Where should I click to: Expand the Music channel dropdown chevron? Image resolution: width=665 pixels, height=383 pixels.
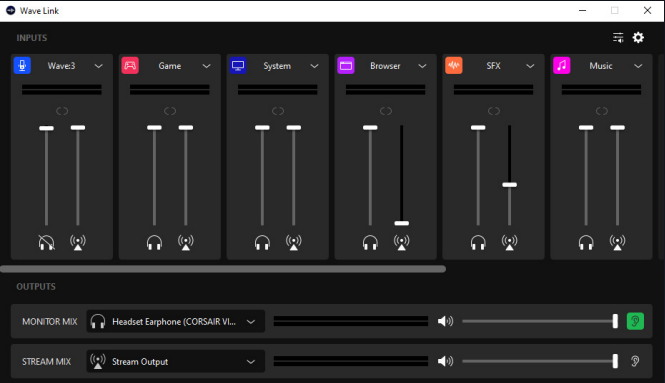click(638, 66)
